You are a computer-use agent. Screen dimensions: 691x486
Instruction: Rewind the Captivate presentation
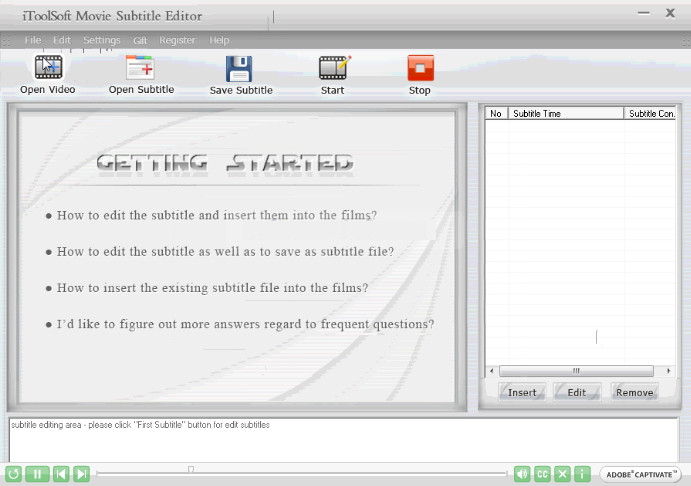point(14,474)
